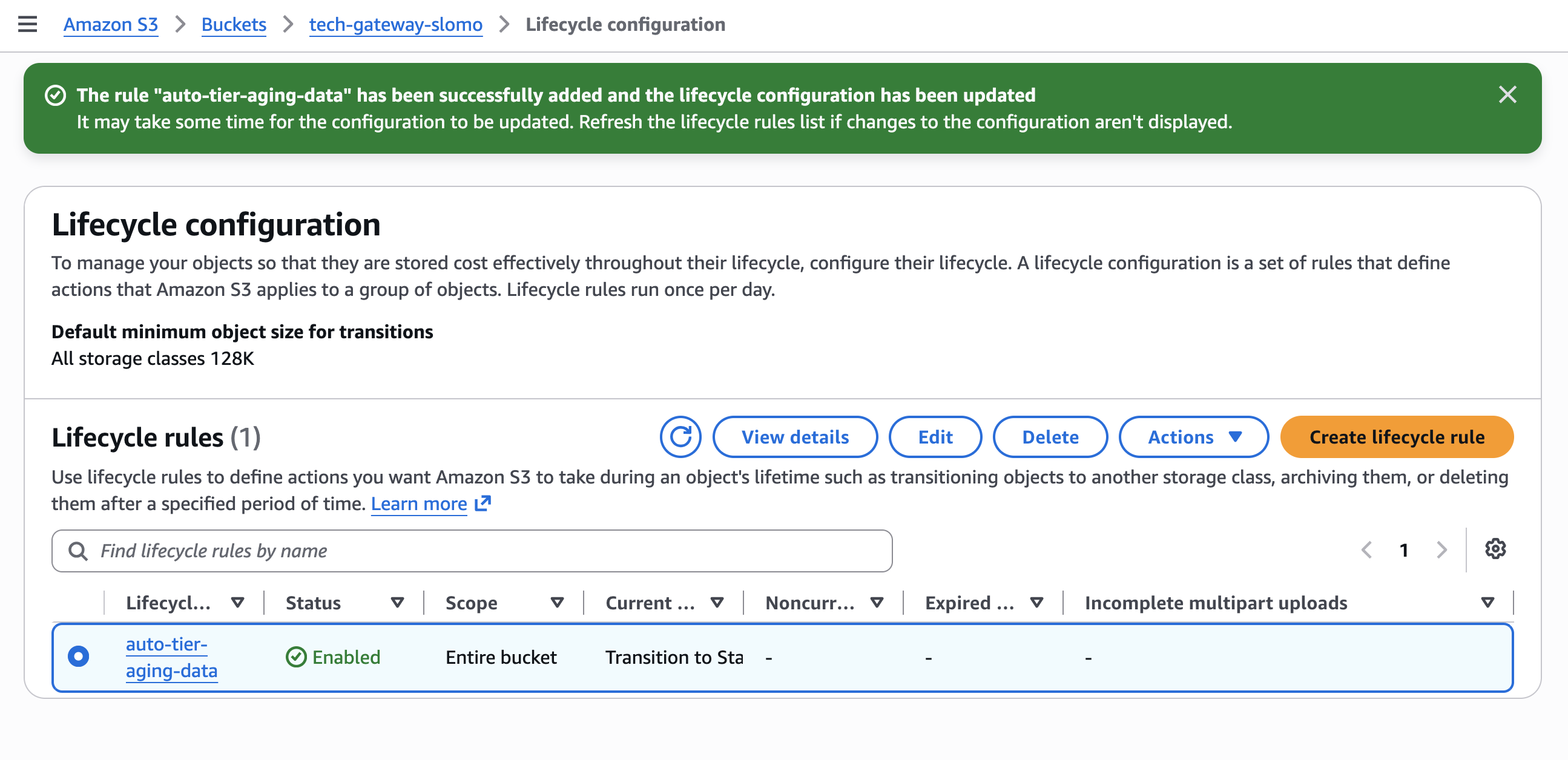1568x760 pixels.
Task: Click Create lifecycle rule button
Action: coord(1397,437)
